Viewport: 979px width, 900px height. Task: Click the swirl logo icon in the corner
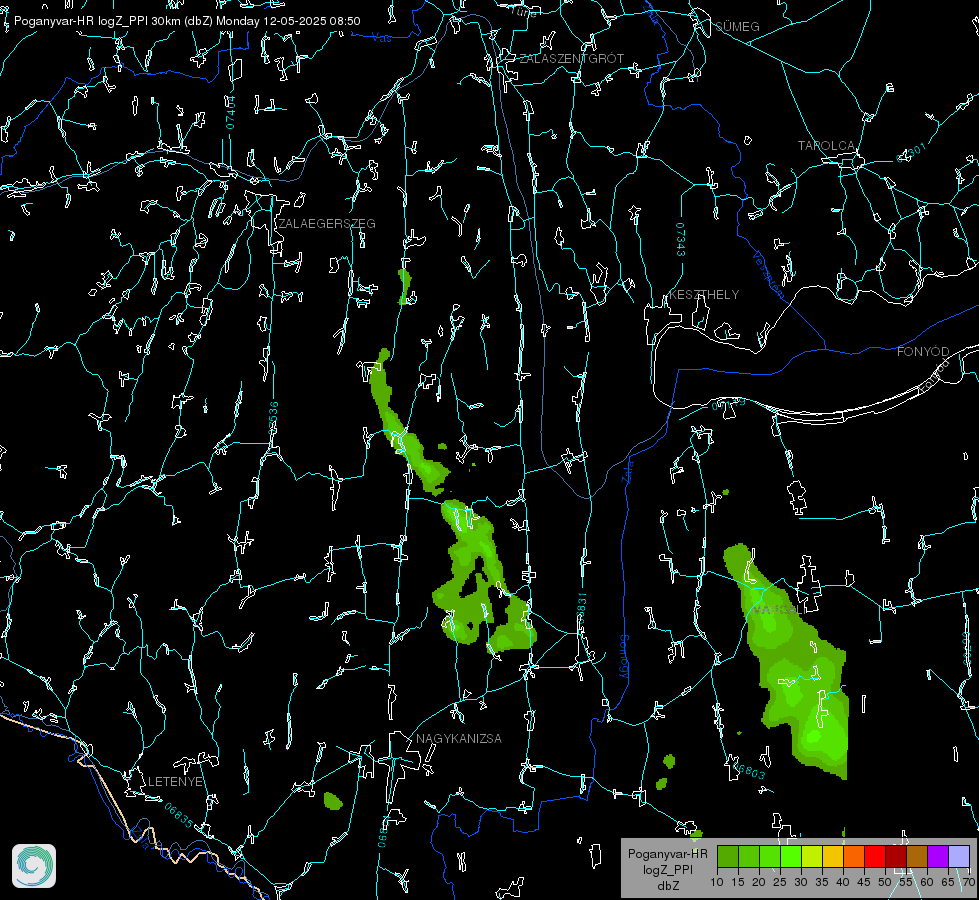pos(34,866)
